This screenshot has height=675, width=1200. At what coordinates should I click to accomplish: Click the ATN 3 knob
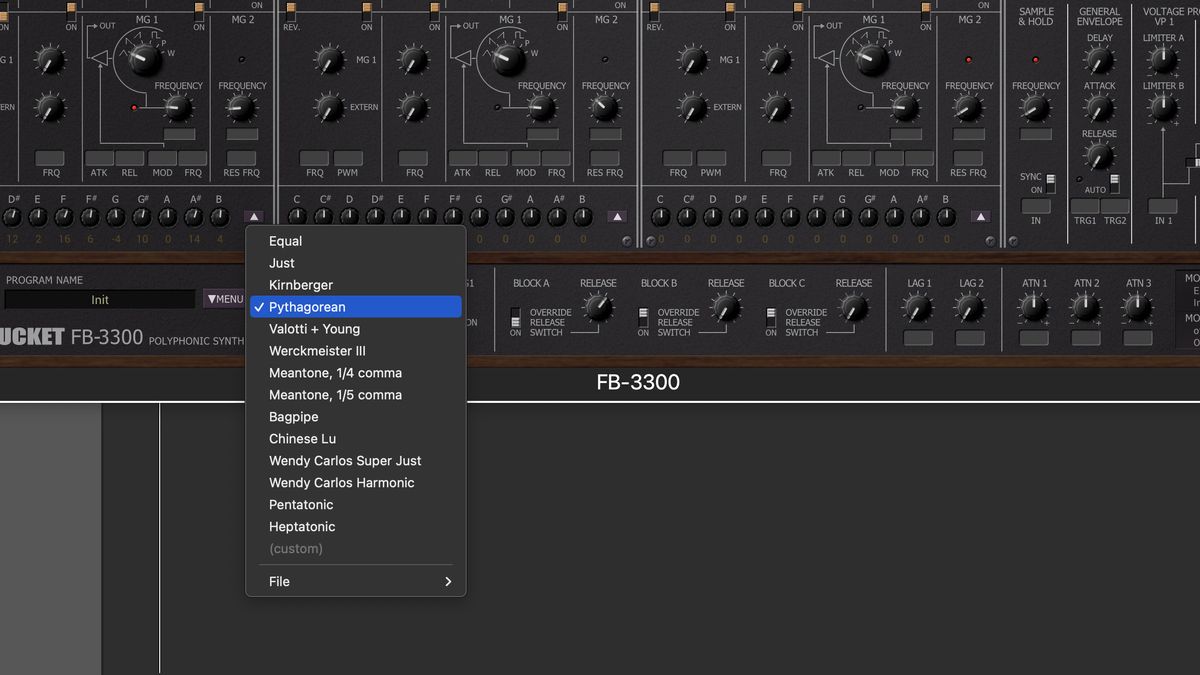point(1138,308)
